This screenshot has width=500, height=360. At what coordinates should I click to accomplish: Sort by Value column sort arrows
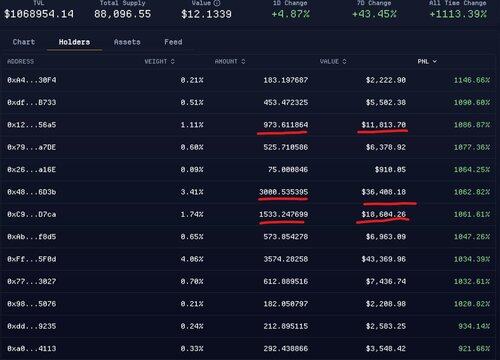point(344,61)
